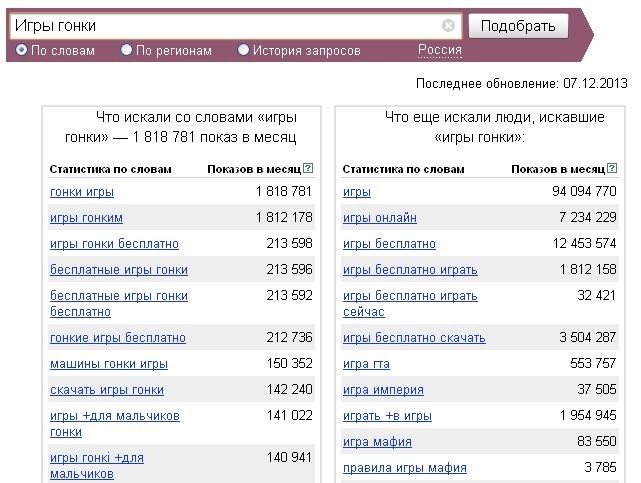Screen dimensions: 641x483
Task: Focus the 'Игры гонки' search input
Action: point(225,26)
